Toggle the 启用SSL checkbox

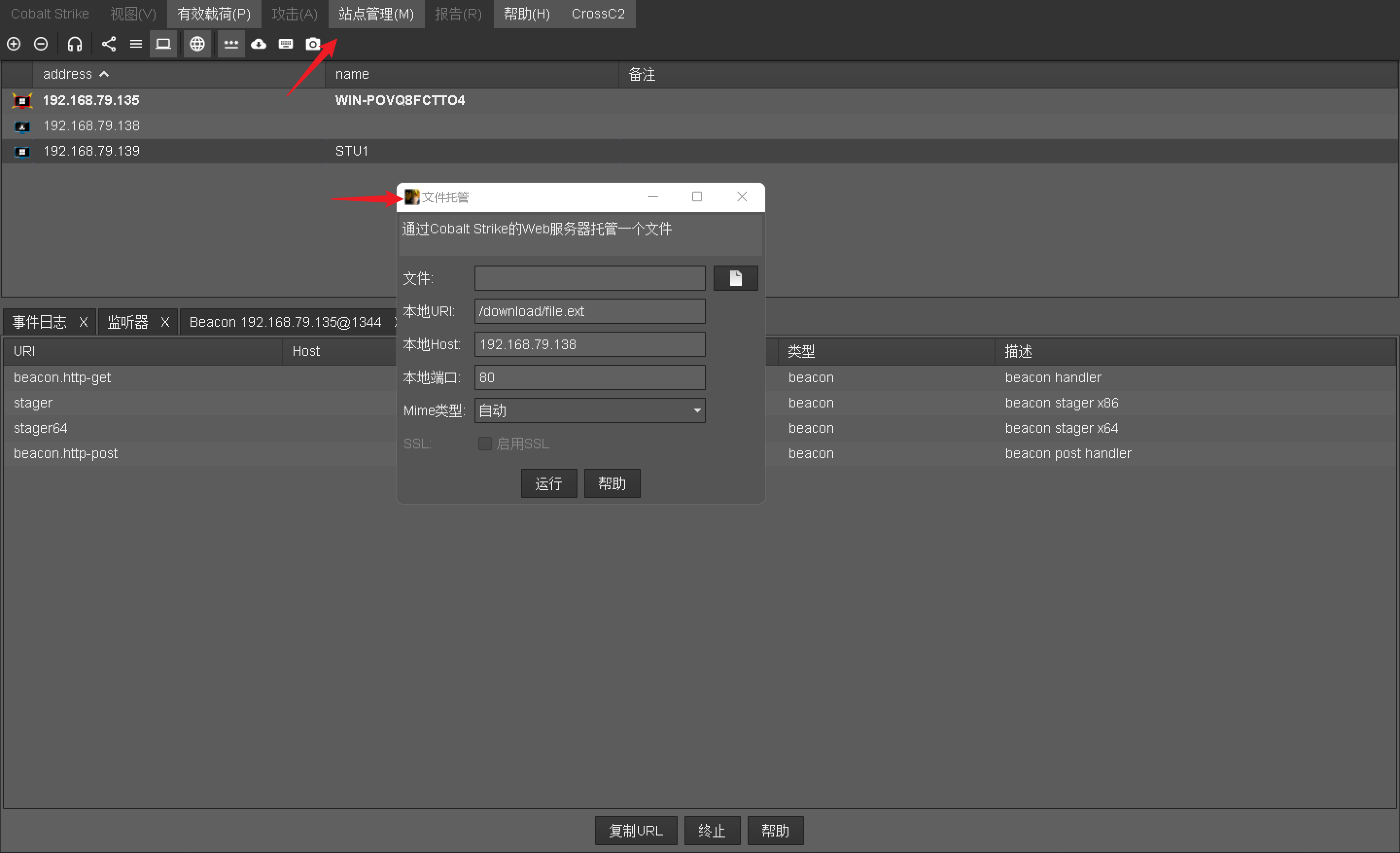(485, 443)
